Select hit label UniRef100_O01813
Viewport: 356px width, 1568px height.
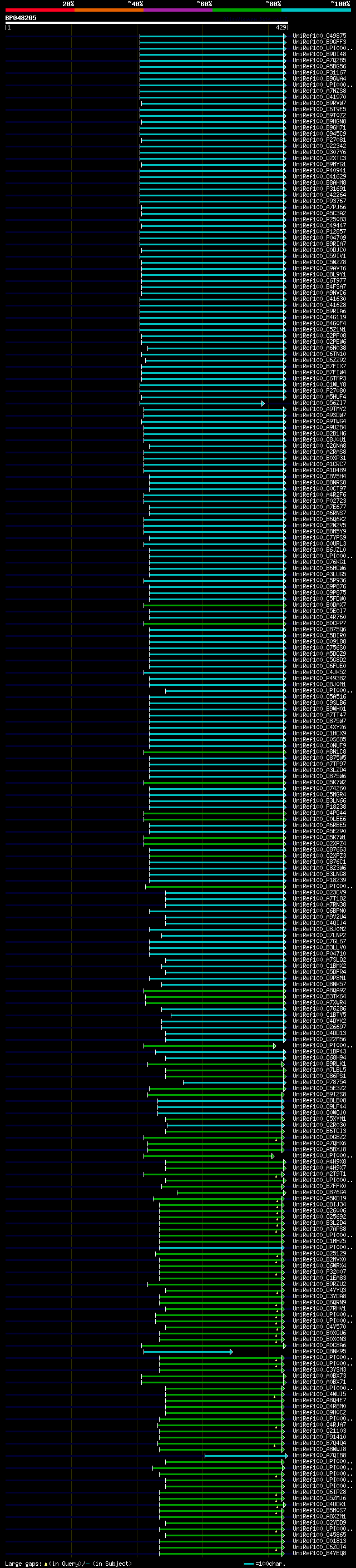click(319, 1541)
